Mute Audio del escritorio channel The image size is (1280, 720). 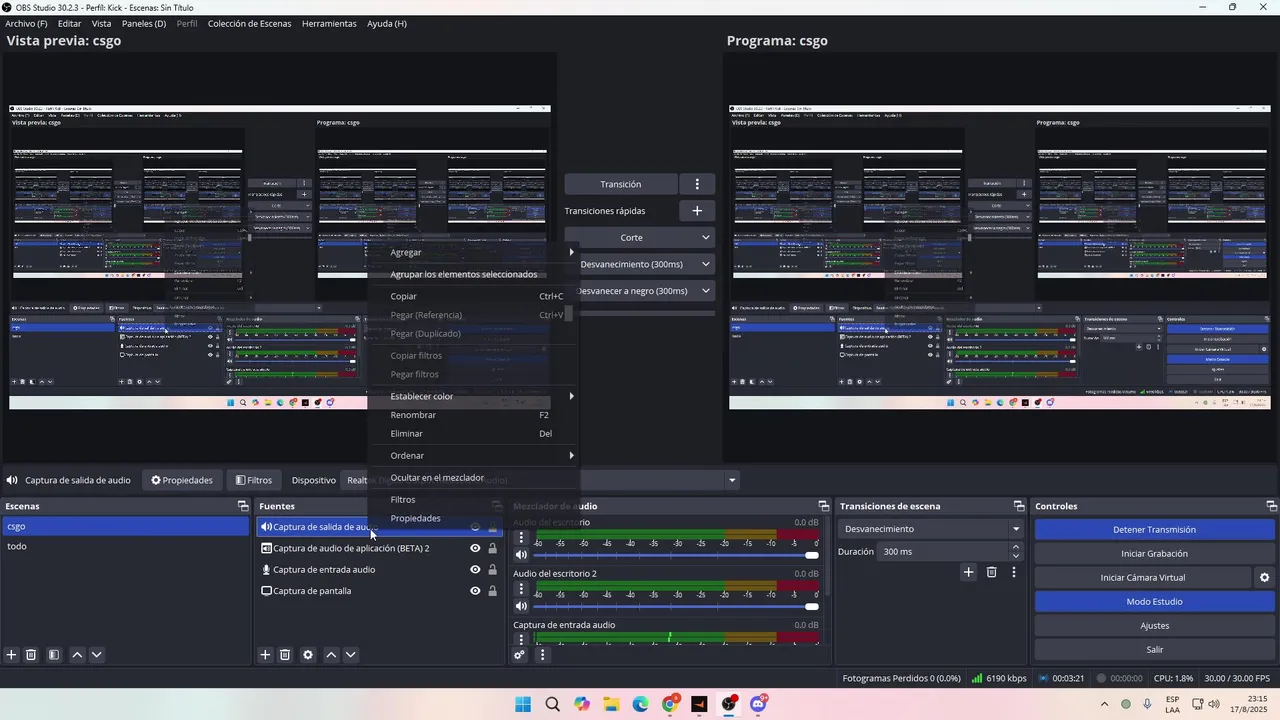point(521,555)
